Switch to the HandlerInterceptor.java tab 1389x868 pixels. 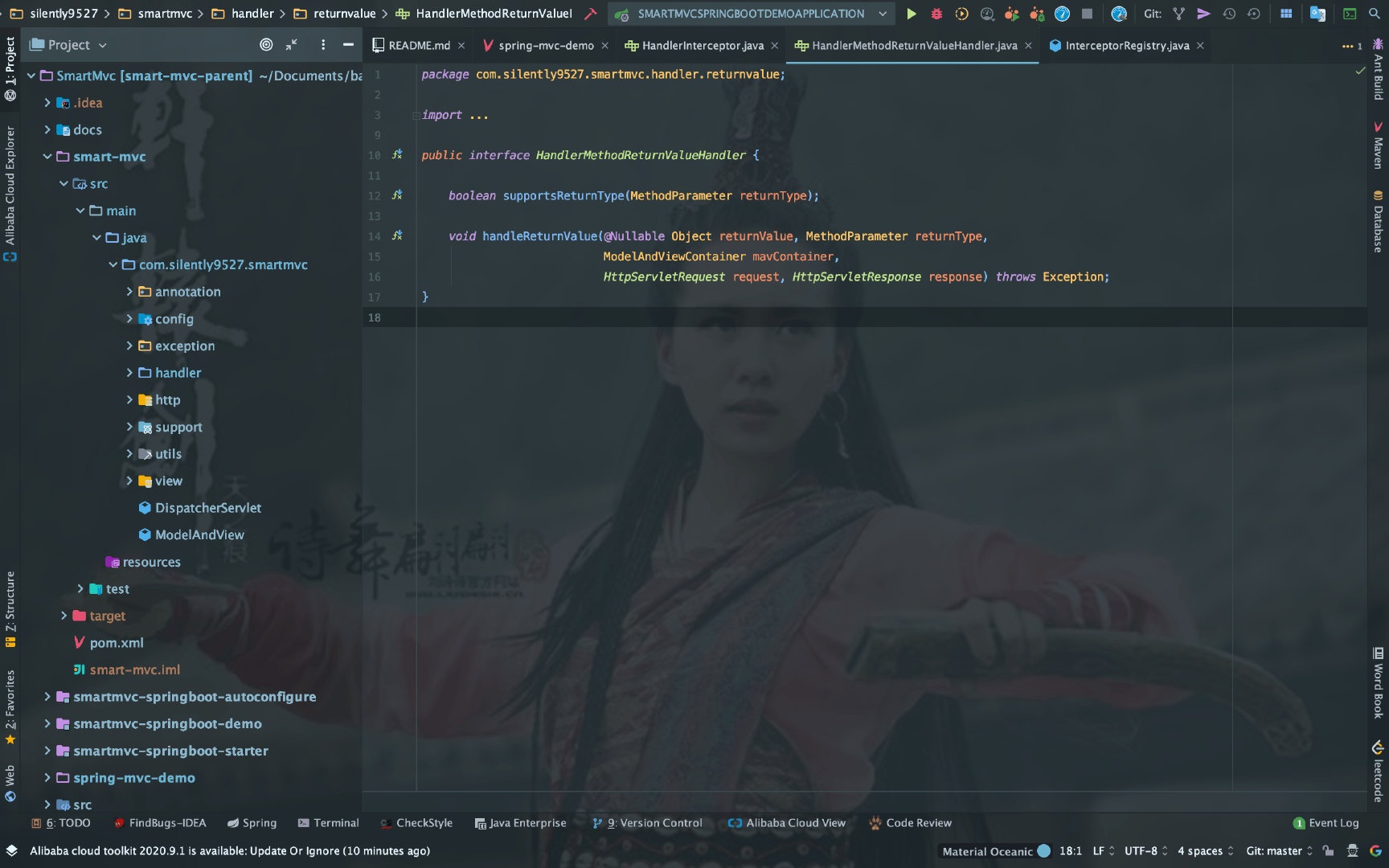[x=702, y=46]
